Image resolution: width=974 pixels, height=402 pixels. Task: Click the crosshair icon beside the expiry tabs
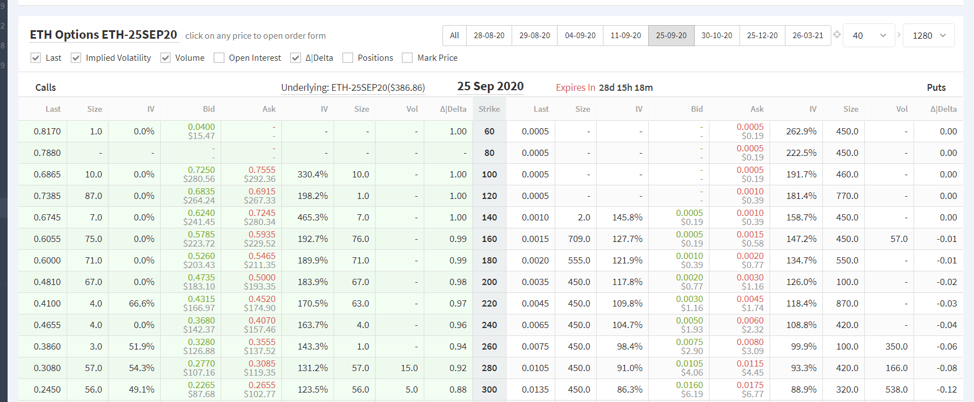tap(836, 35)
